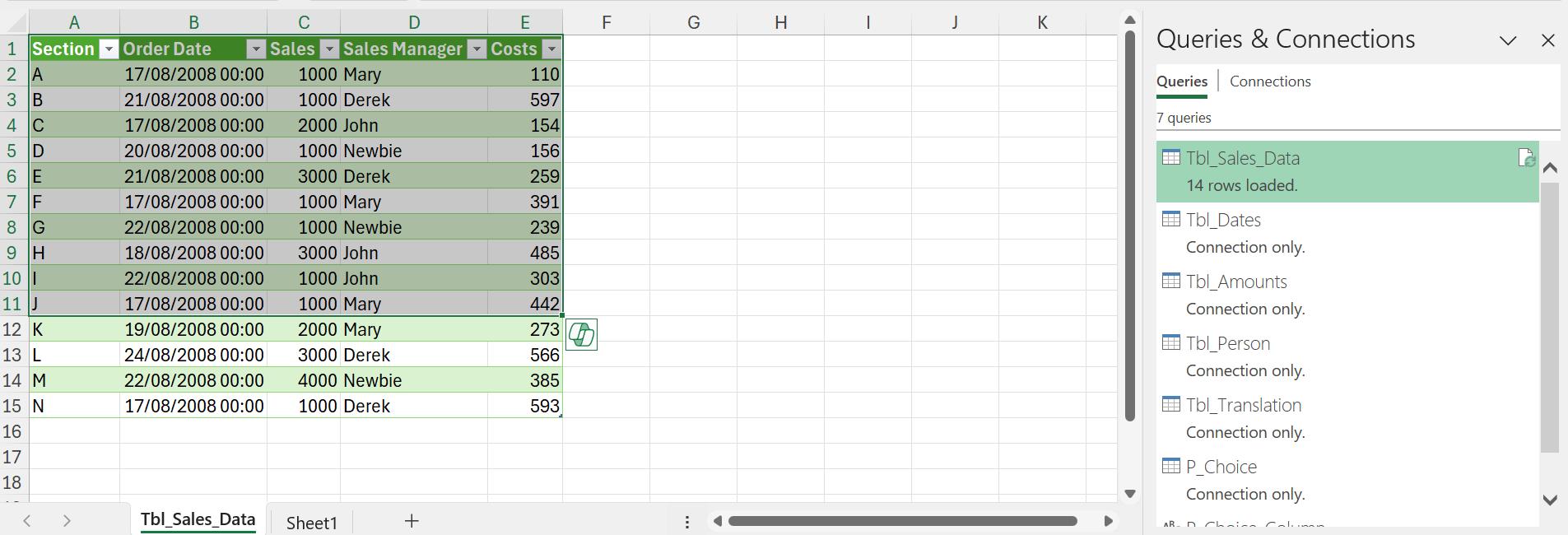The width and height of the screenshot is (1568, 535).
Task: Select the cell with cost 273
Action: tap(525, 329)
